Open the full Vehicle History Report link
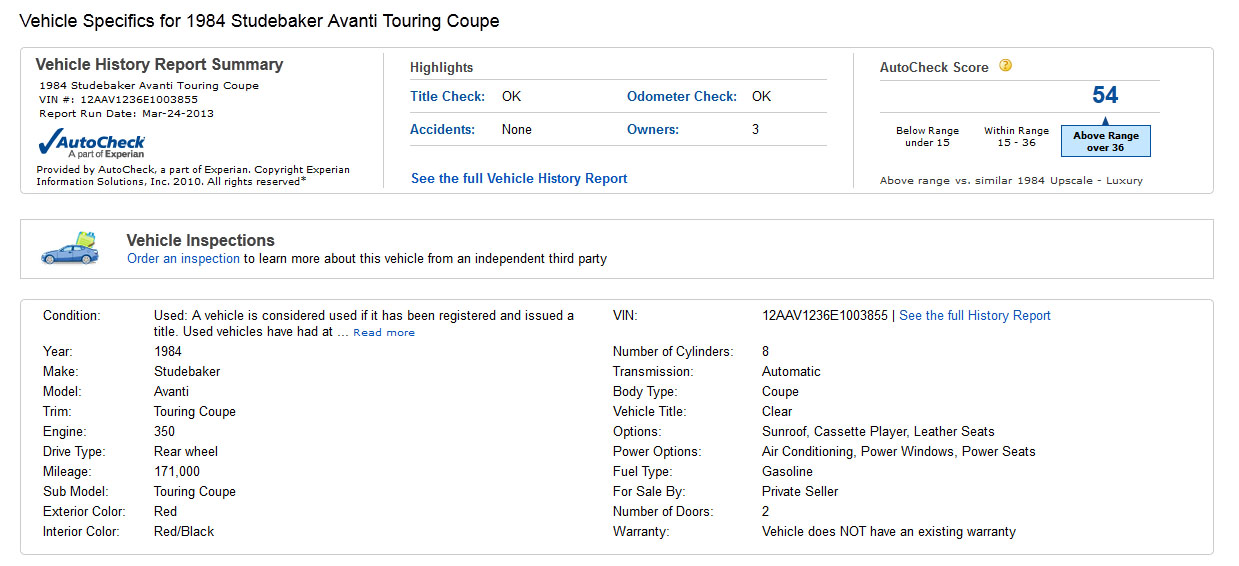 tap(519, 178)
